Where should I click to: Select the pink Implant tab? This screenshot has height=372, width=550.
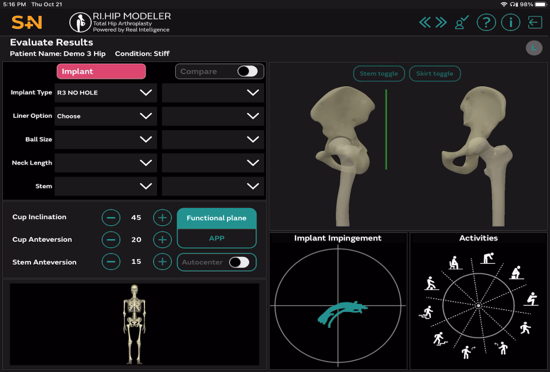click(x=101, y=72)
